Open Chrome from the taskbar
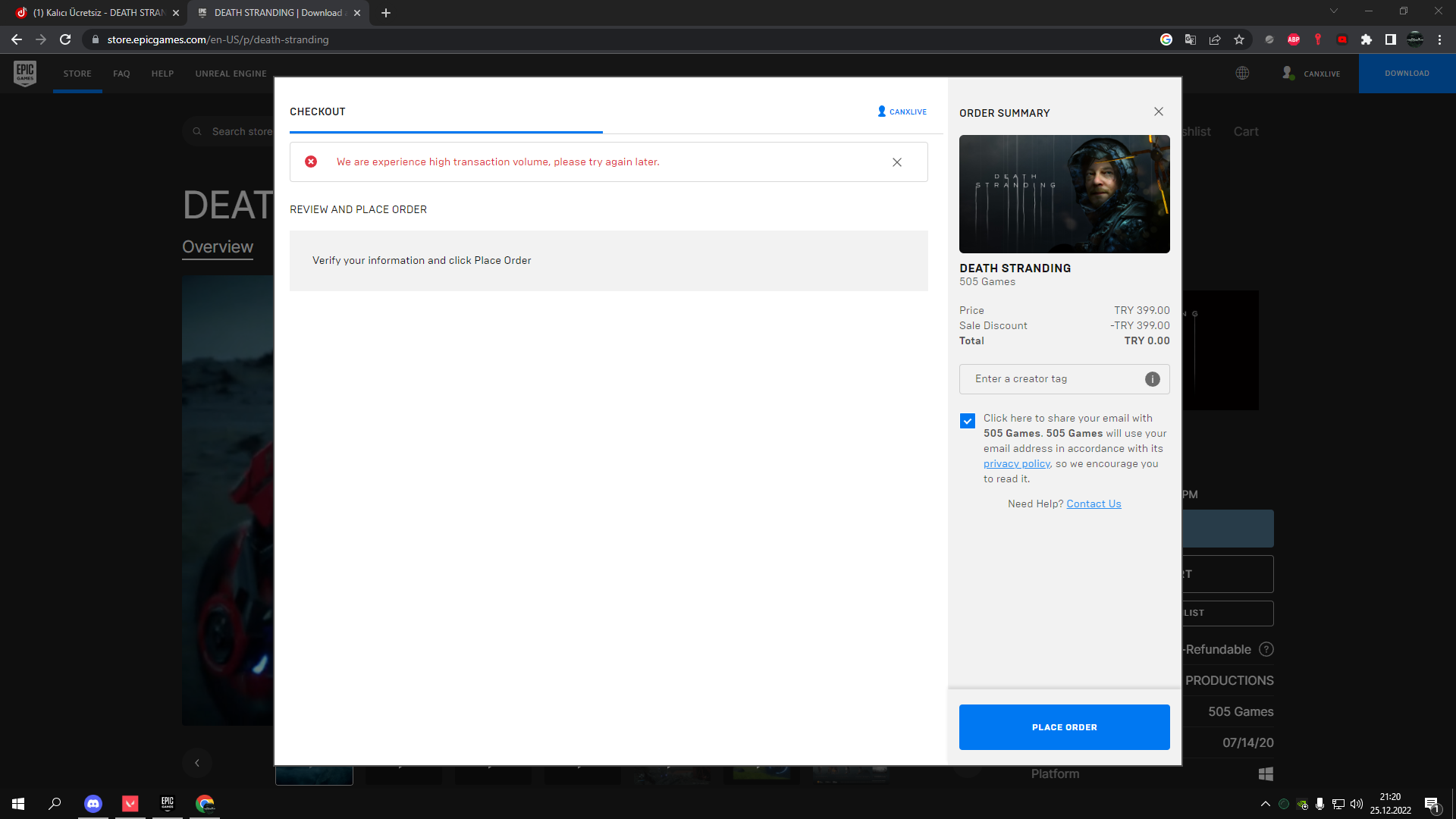 coord(205,804)
